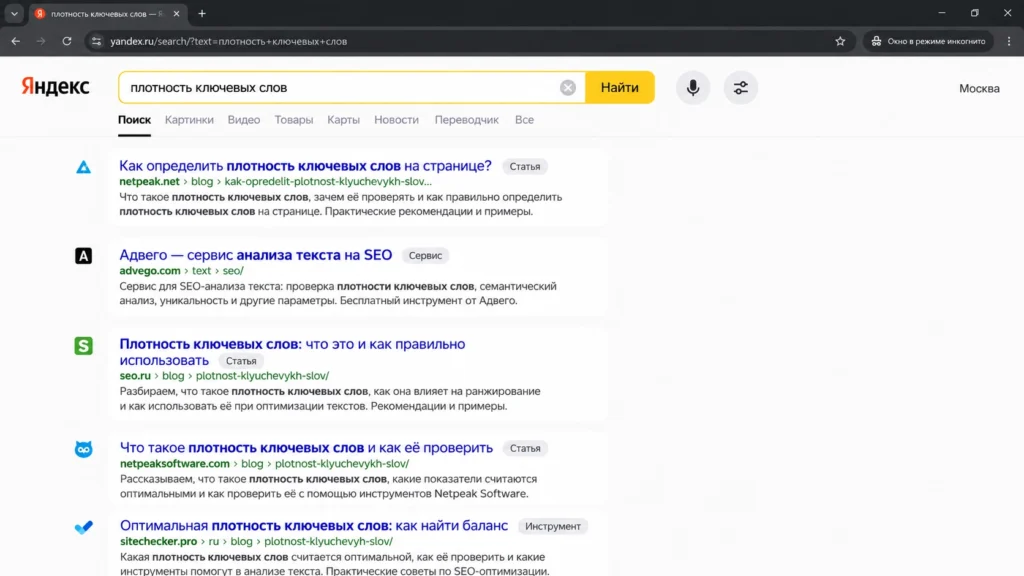Start voice search with the microphone icon
This screenshot has width=1024, height=576.
(x=693, y=88)
